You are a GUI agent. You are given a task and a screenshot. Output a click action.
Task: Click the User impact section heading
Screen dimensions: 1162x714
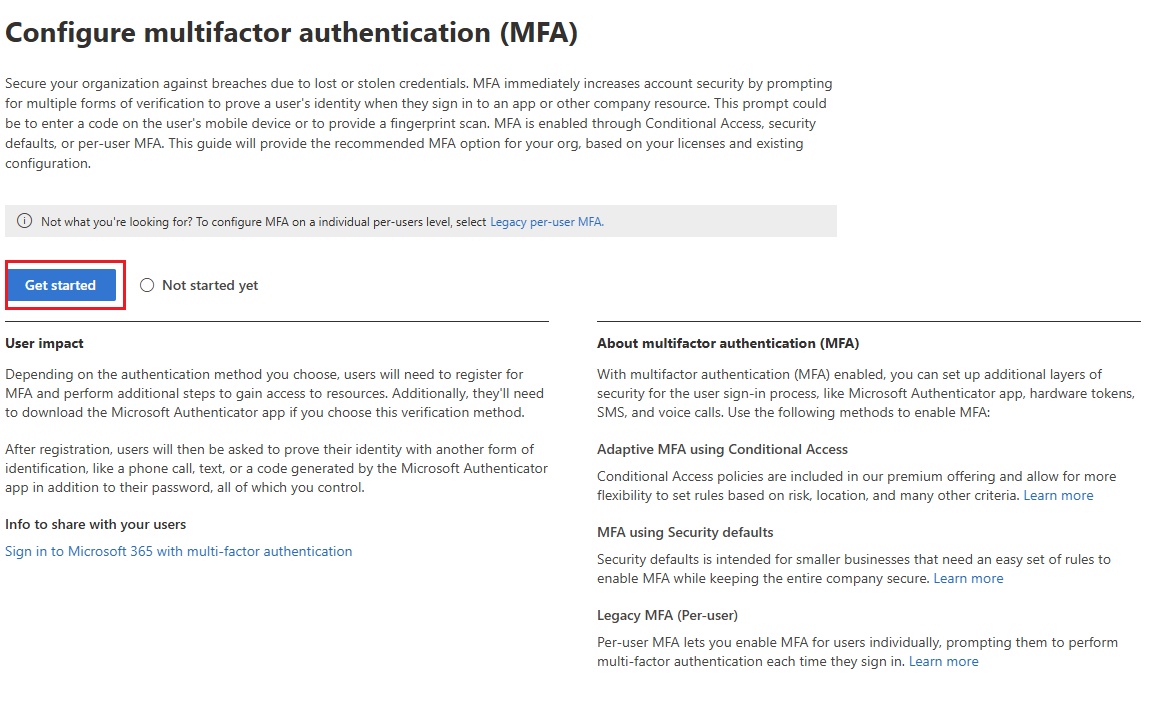tap(44, 343)
